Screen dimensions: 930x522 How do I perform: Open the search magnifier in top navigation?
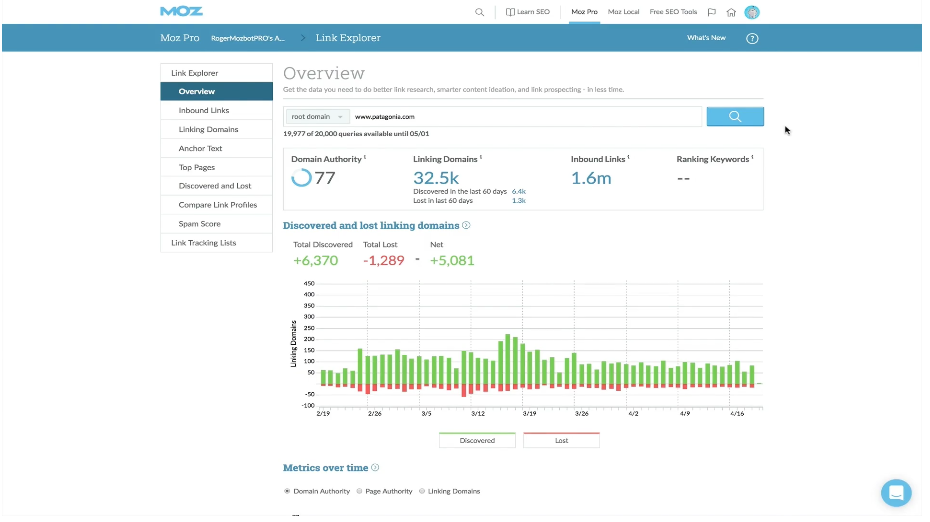479,12
